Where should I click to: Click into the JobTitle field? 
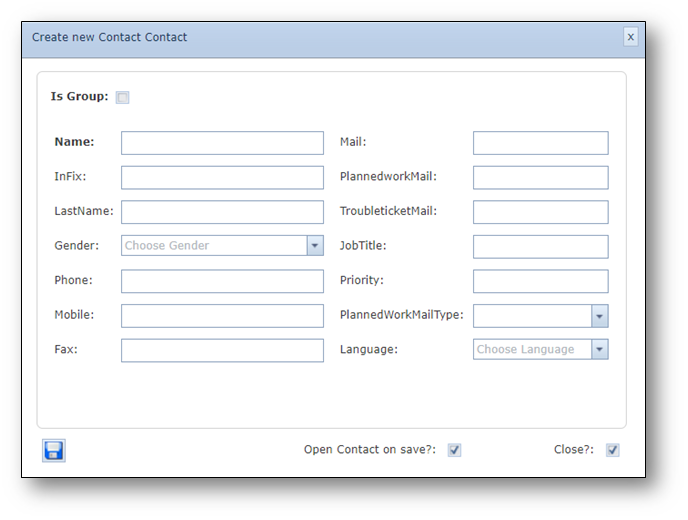click(x=540, y=246)
